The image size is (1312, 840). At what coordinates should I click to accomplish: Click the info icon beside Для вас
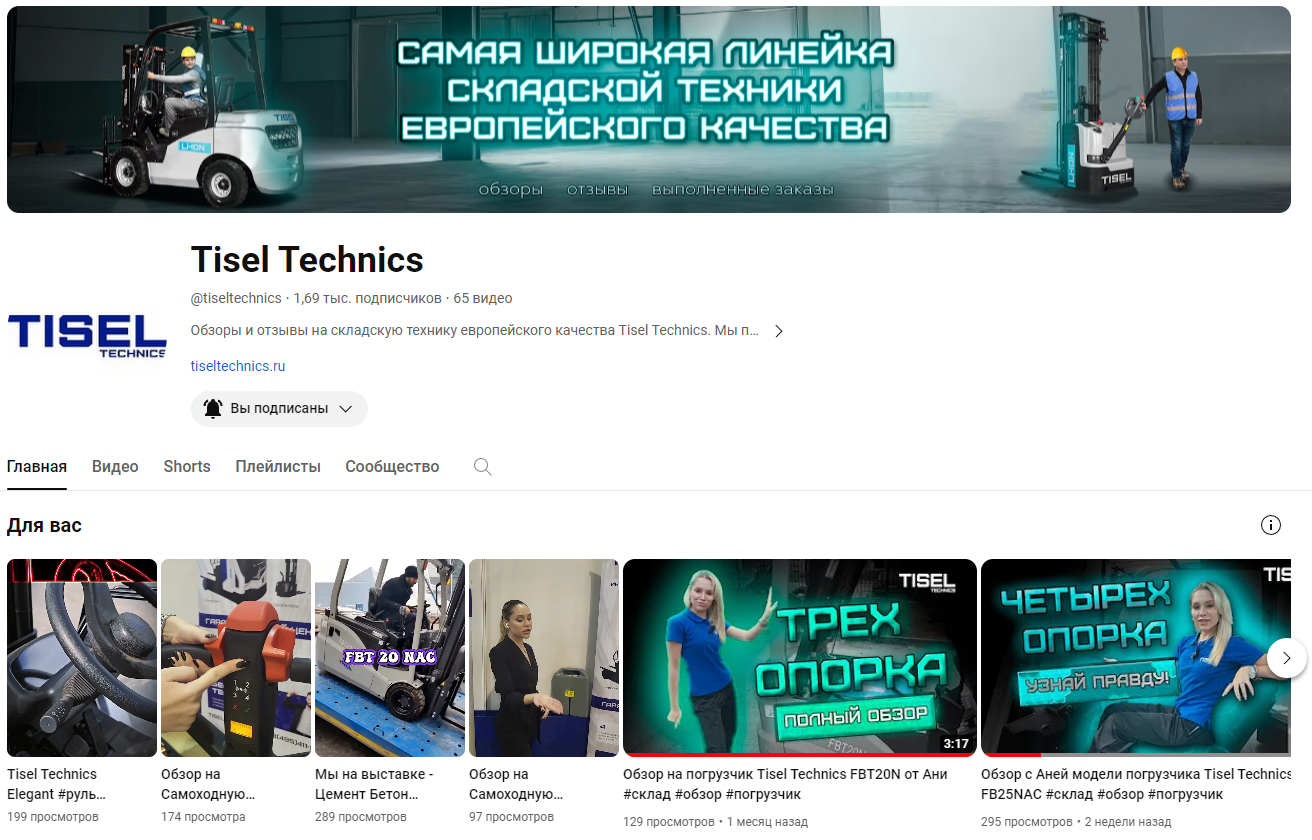(x=1271, y=525)
